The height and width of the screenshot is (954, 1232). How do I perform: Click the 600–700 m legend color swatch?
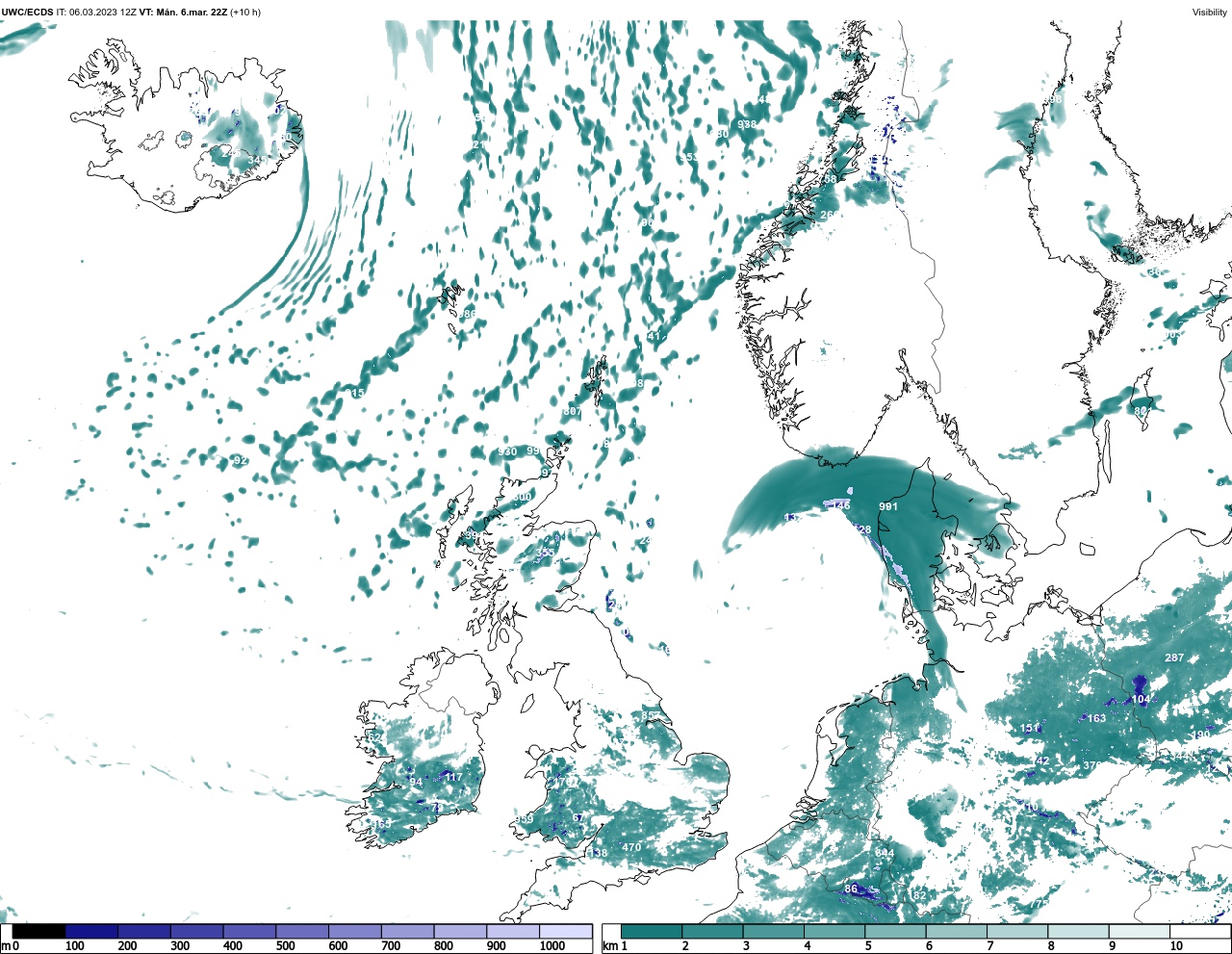[354, 932]
